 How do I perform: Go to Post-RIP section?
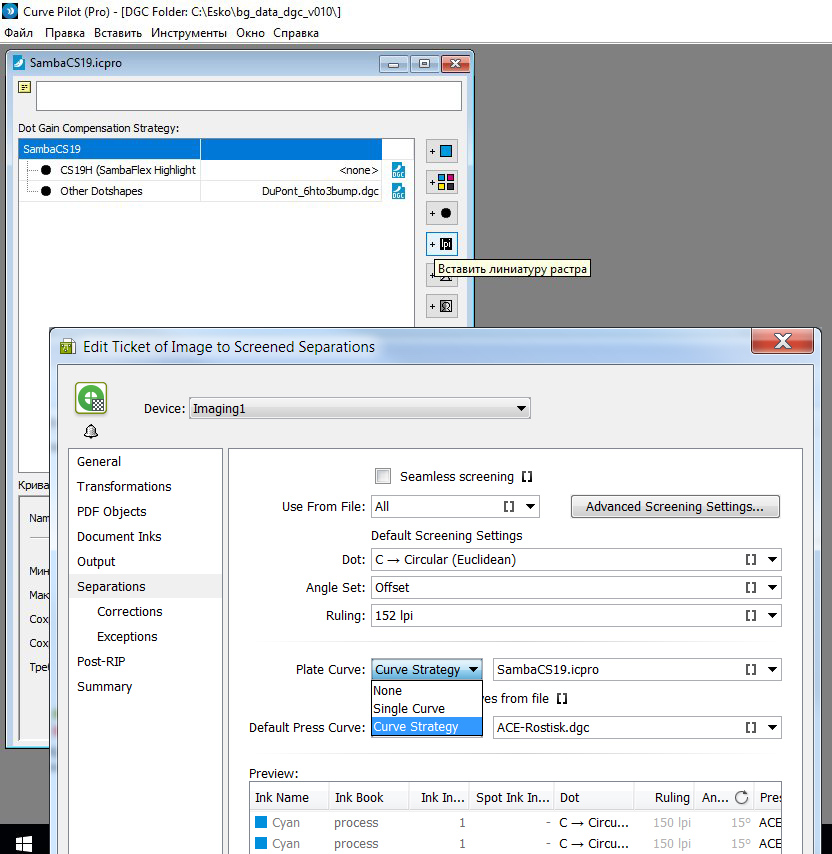pos(145,662)
